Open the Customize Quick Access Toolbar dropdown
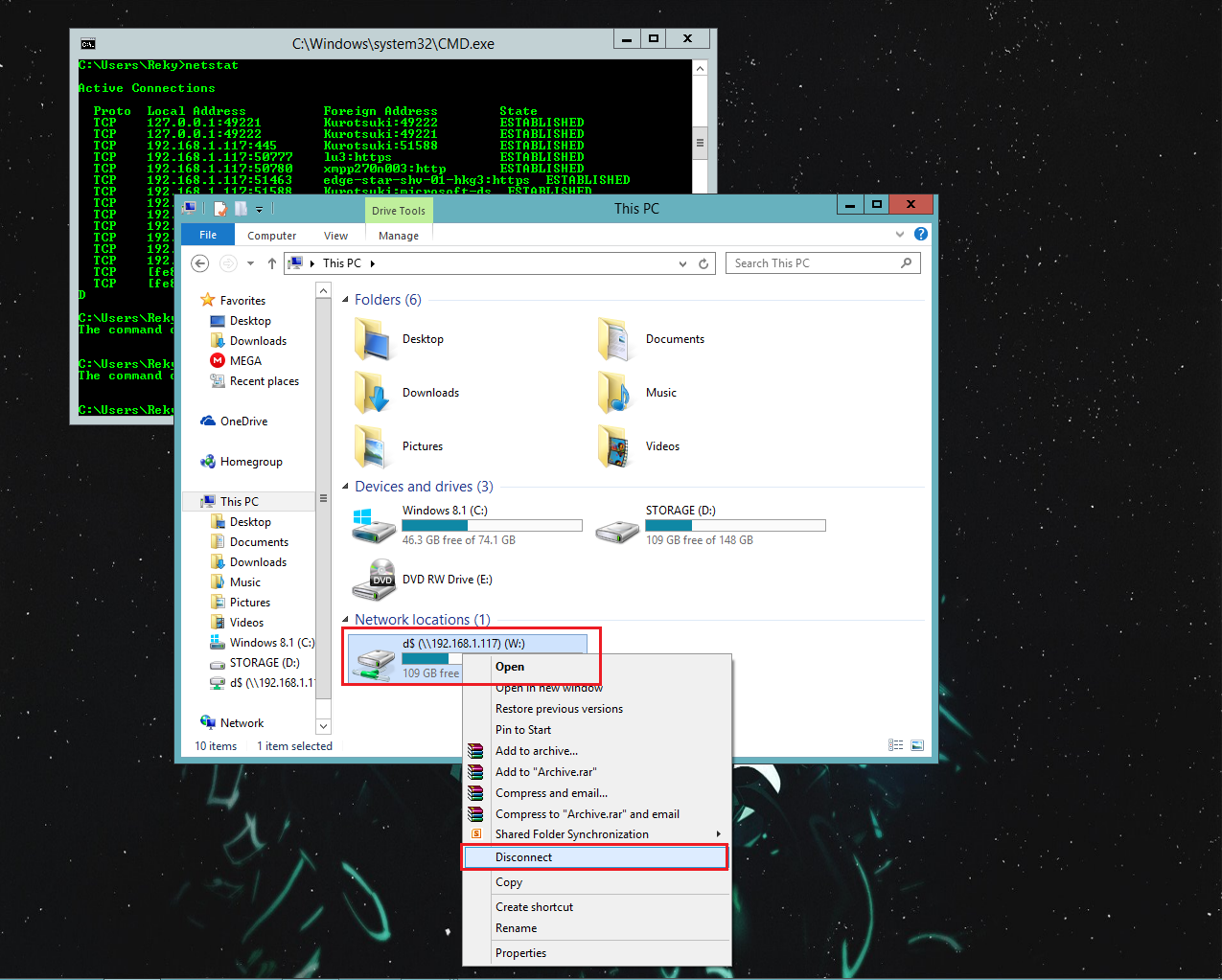This screenshot has width=1222, height=980. [259, 210]
